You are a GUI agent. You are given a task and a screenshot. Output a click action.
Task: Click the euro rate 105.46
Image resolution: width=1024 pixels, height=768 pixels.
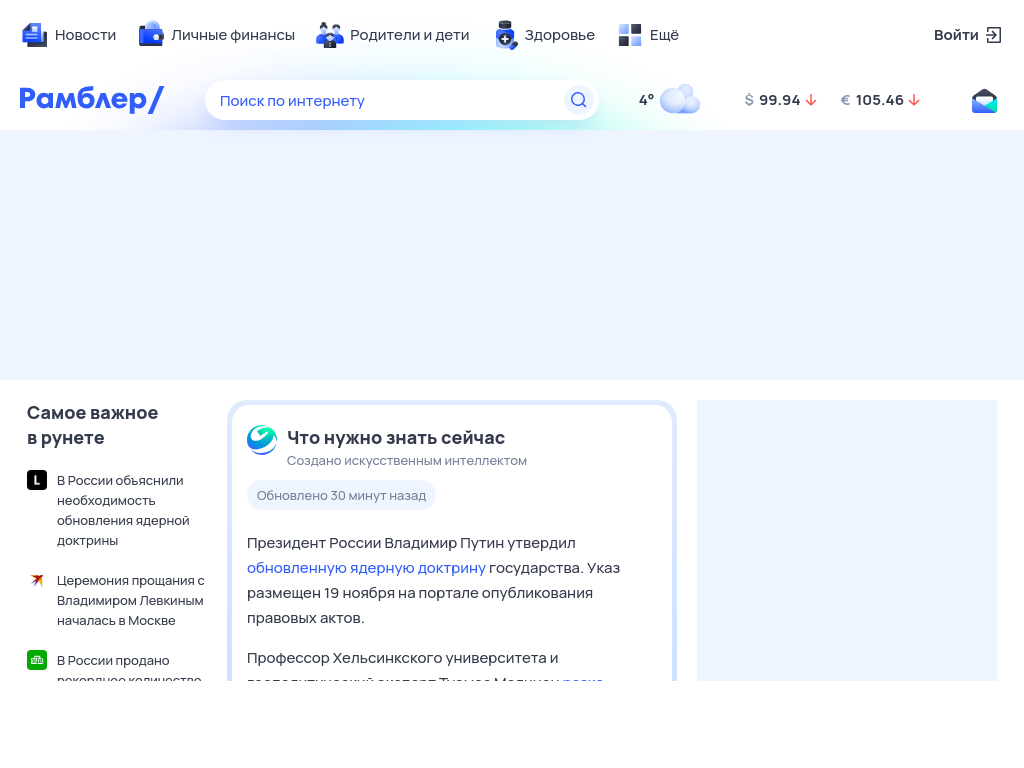click(x=880, y=100)
